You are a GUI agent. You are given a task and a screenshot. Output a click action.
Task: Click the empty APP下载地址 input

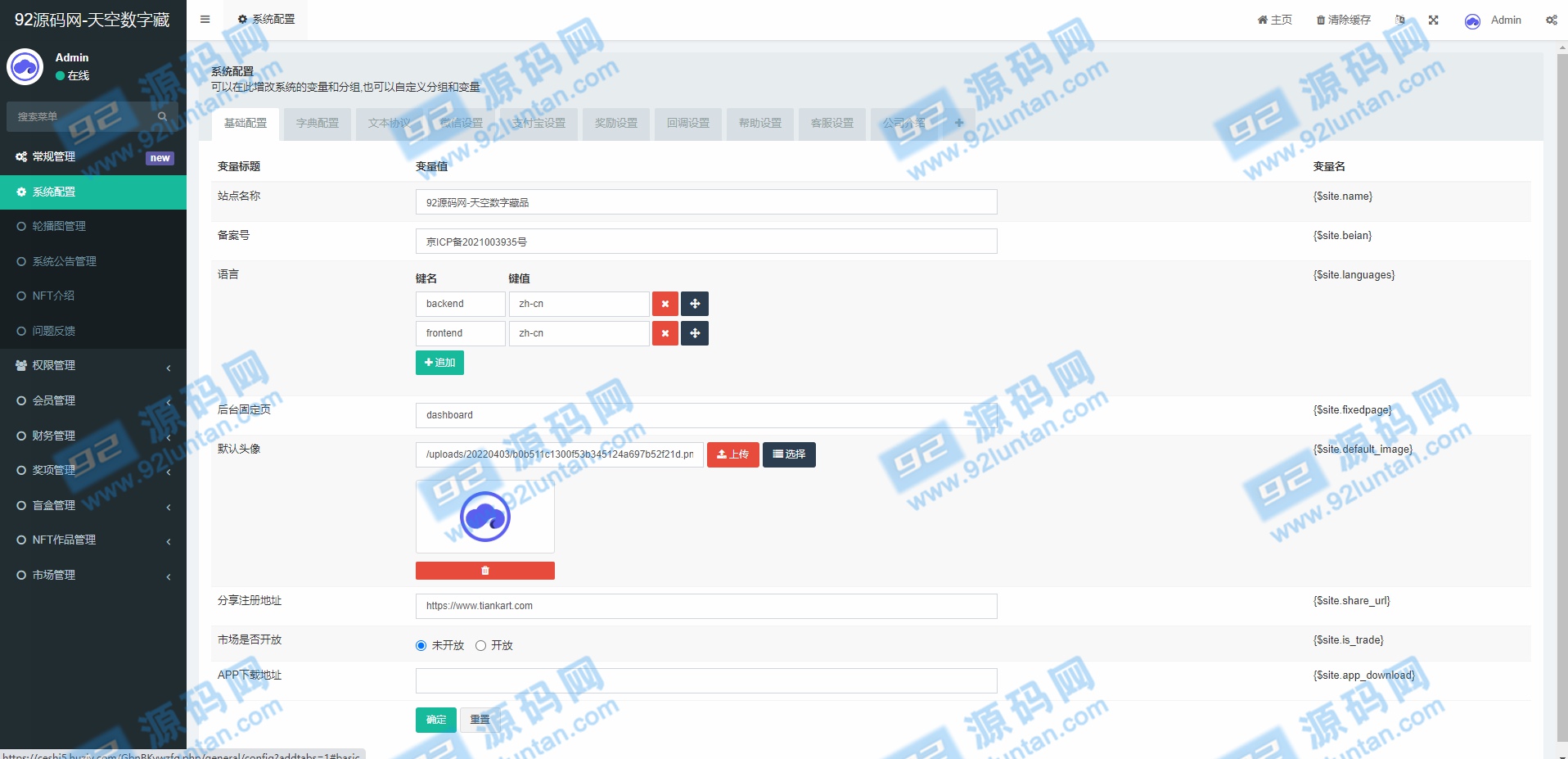706,680
